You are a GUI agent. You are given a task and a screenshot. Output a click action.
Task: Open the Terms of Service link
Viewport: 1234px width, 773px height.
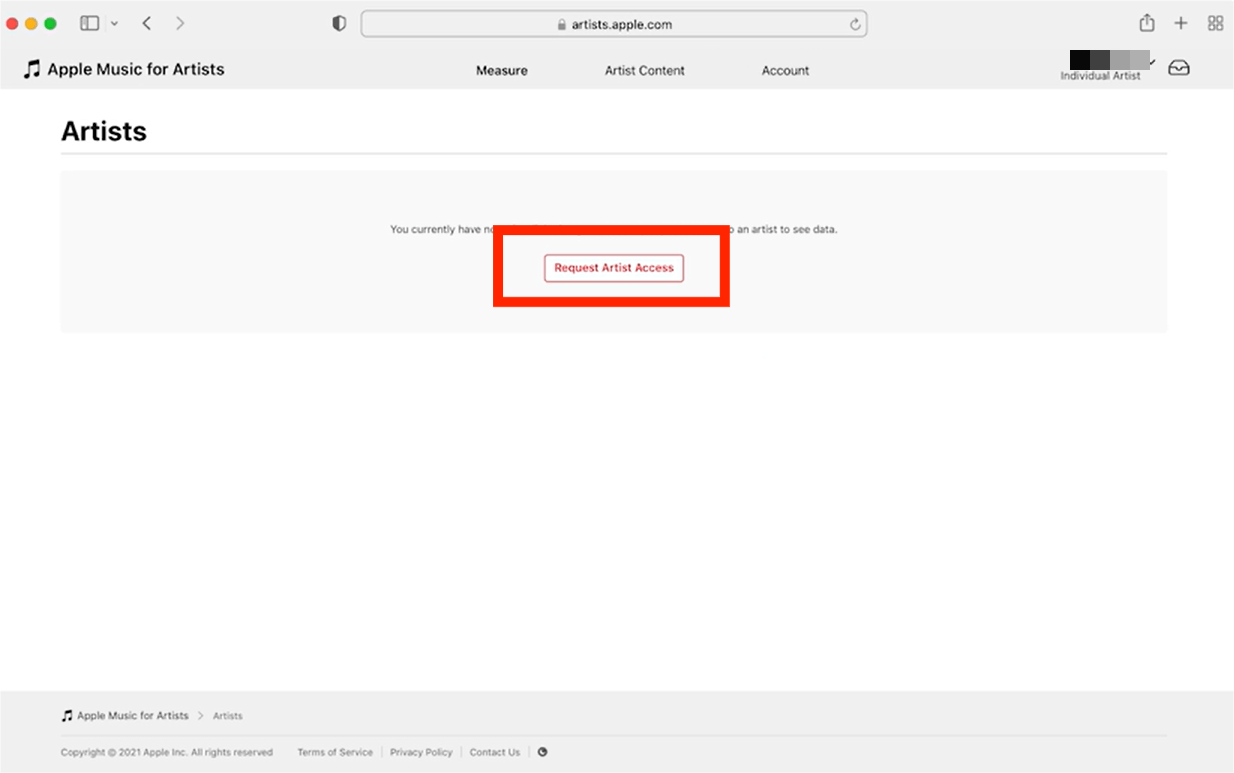tap(335, 752)
